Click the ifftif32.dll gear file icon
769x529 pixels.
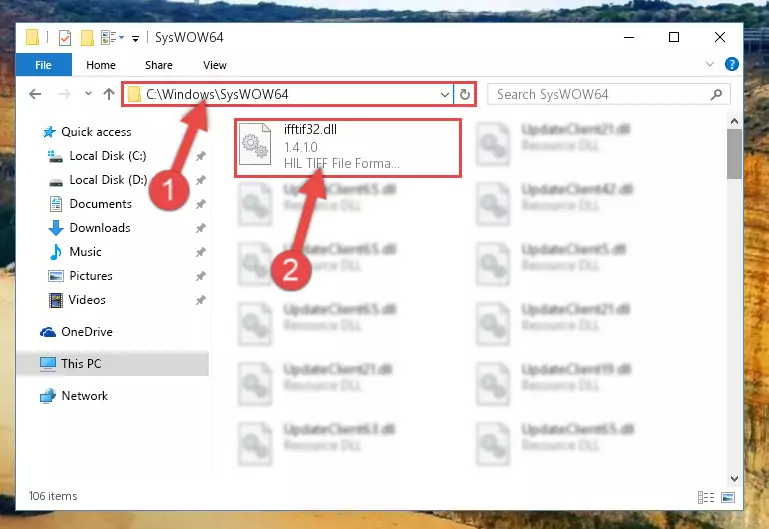[x=255, y=144]
